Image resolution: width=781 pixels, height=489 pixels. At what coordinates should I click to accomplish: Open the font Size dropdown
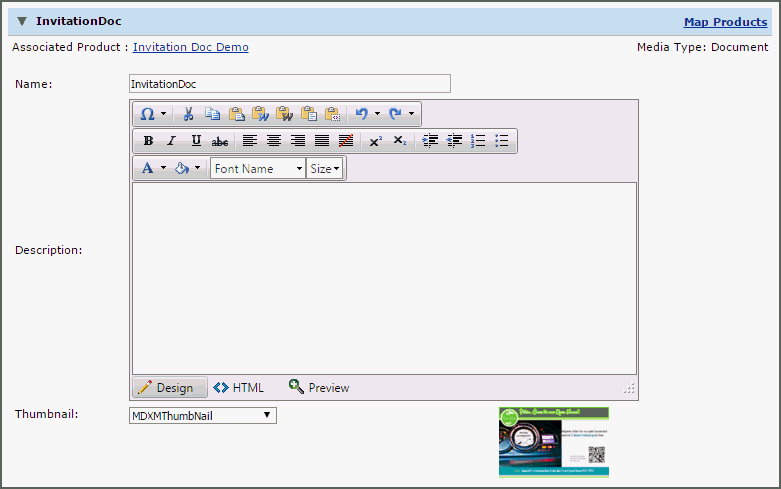(x=325, y=169)
